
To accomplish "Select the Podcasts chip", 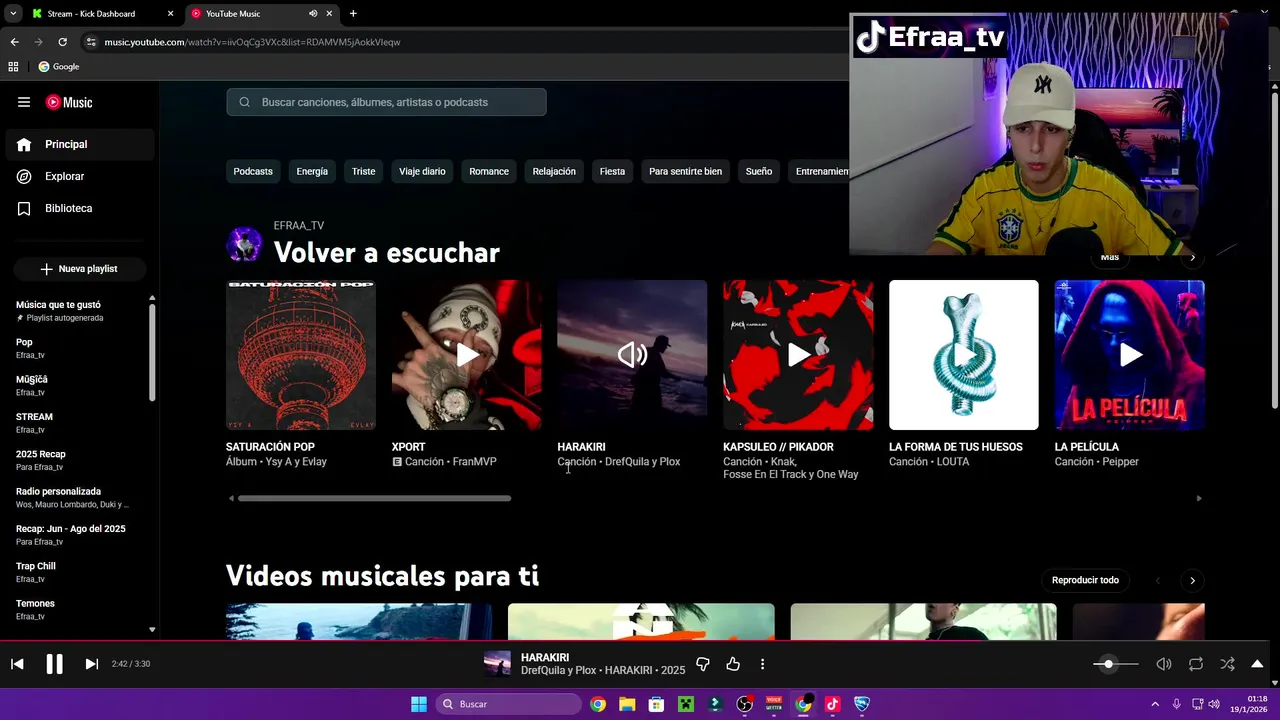I will (253, 171).
